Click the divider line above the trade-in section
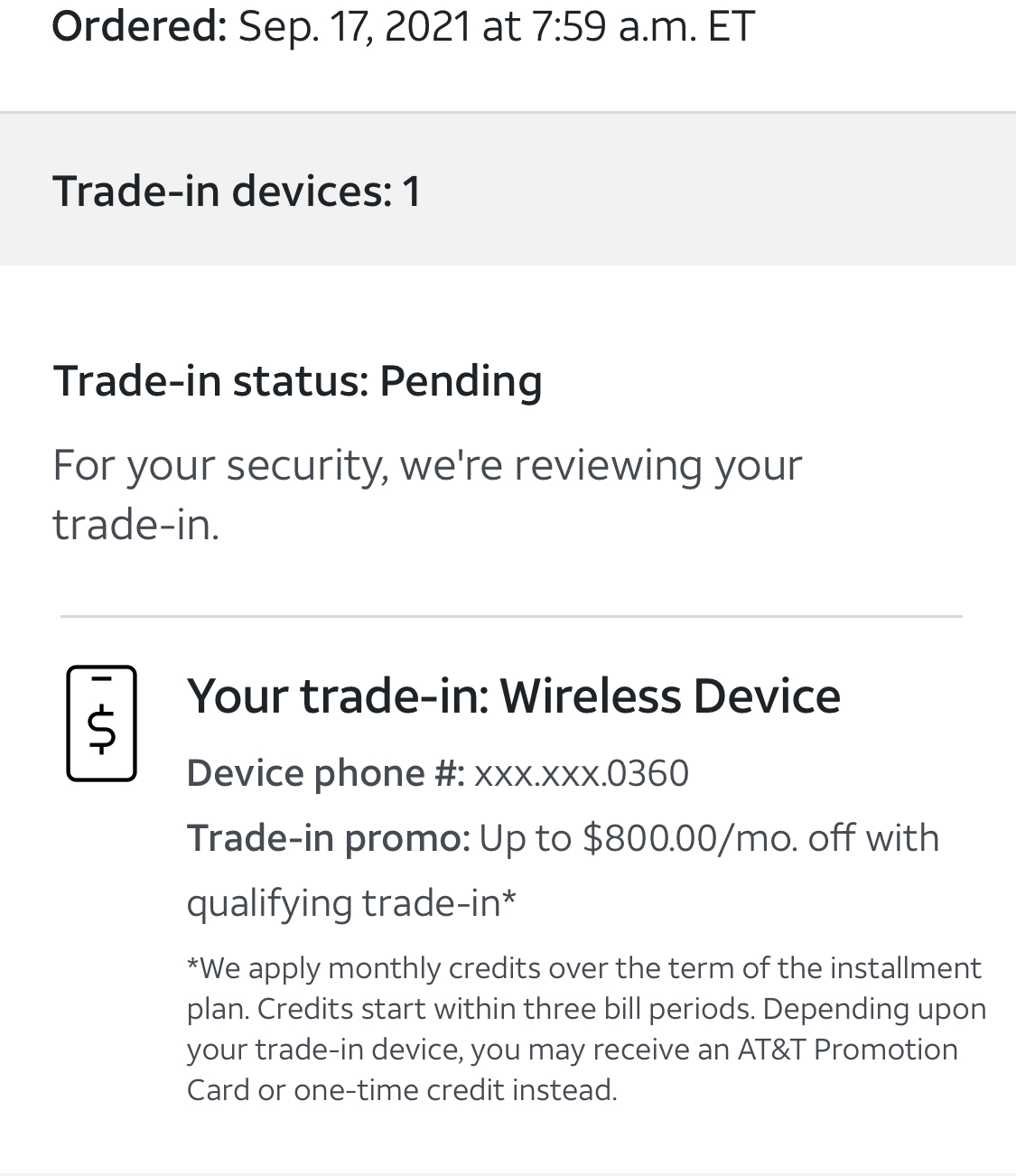The height and width of the screenshot is (1176, 1016). tap(511, 617)
